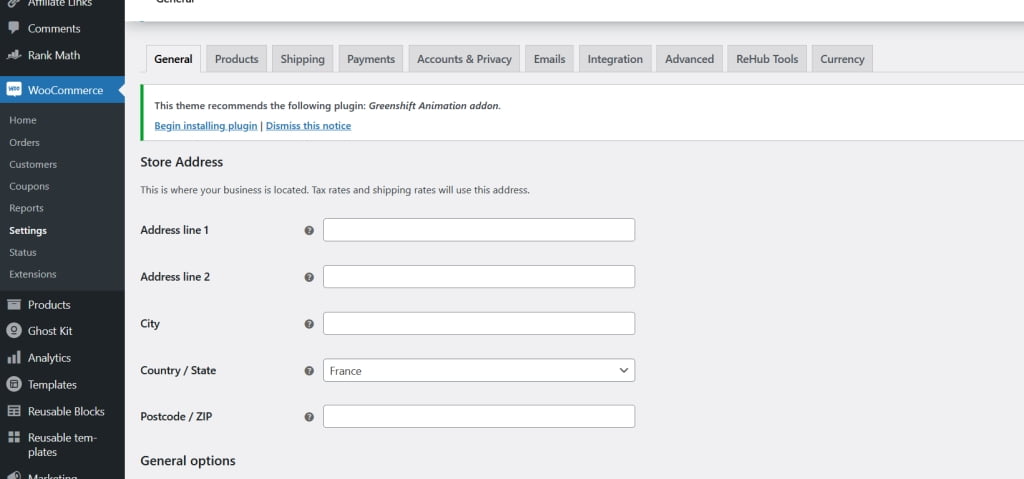Viewport: 1024px width, 479px height.
Task: Click the Reusable Blocks table icon
Action: click(x=14, y=412)
